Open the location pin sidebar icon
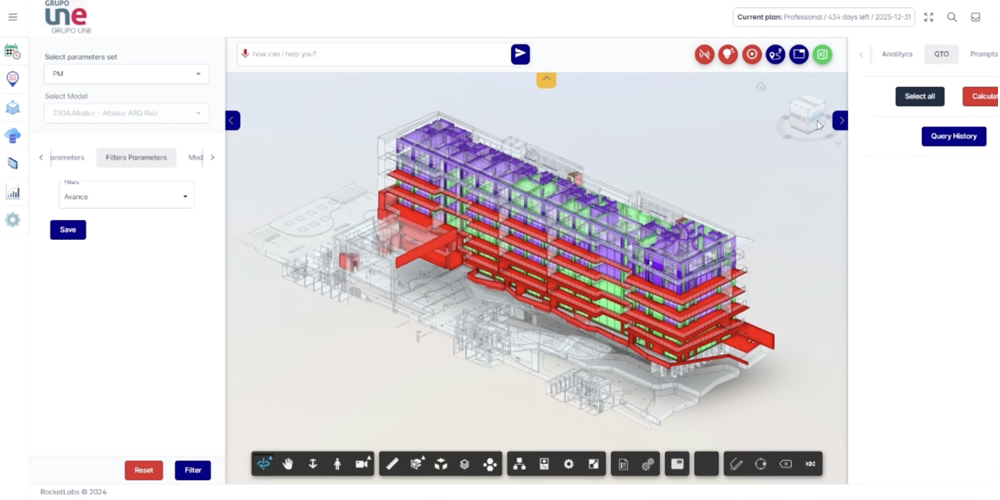 pos(13,79)
